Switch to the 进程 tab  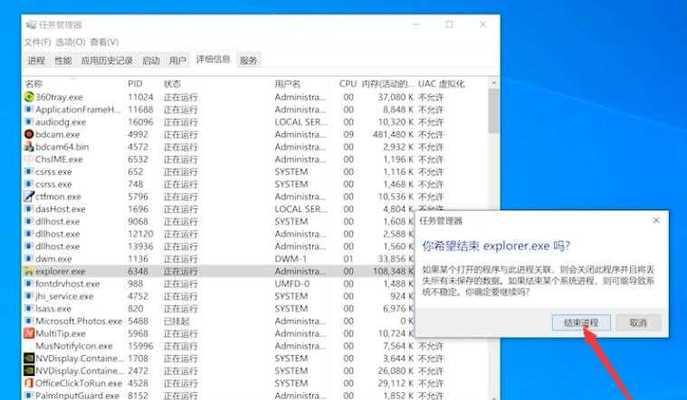tap(36, 60)
